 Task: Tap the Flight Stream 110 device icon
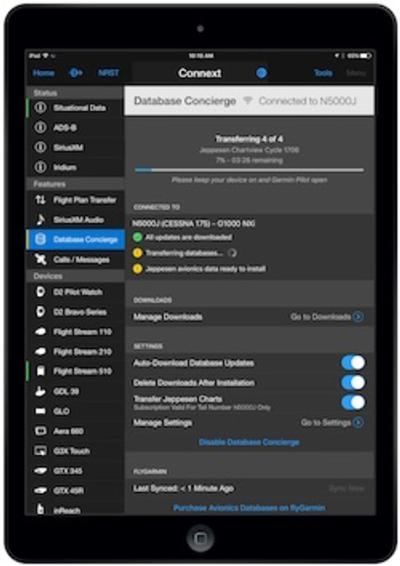40,332
